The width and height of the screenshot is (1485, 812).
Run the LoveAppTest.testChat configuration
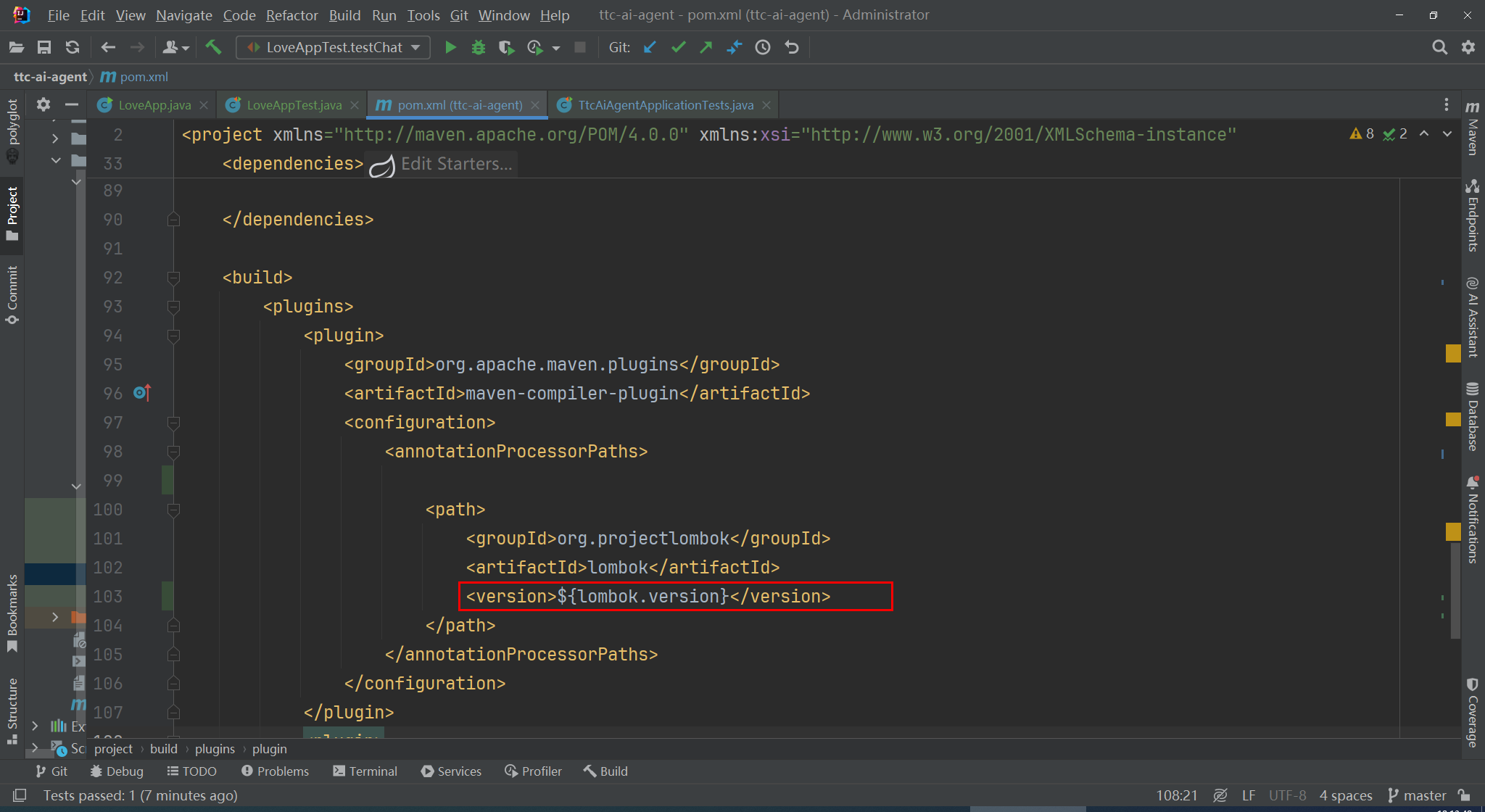coord(450,47)
